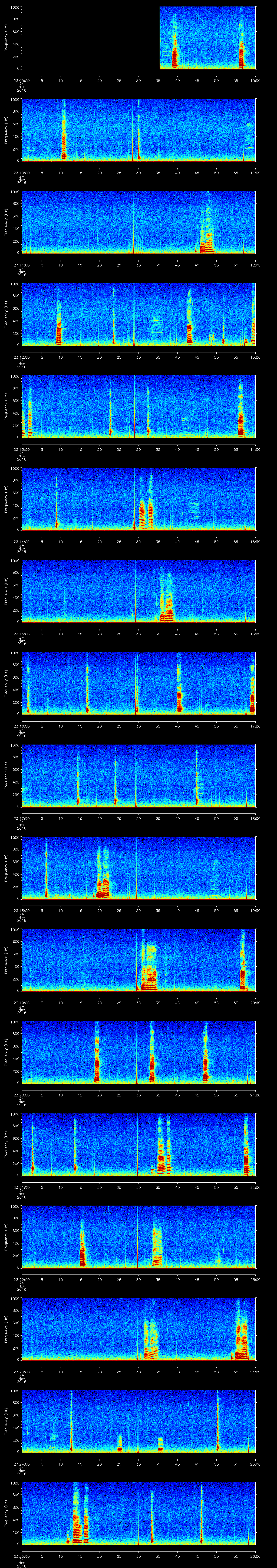Click the Frequency (Hz) axis title of the 23:09:00 plot
277x1568 pixels.
(x=6, y=38)
